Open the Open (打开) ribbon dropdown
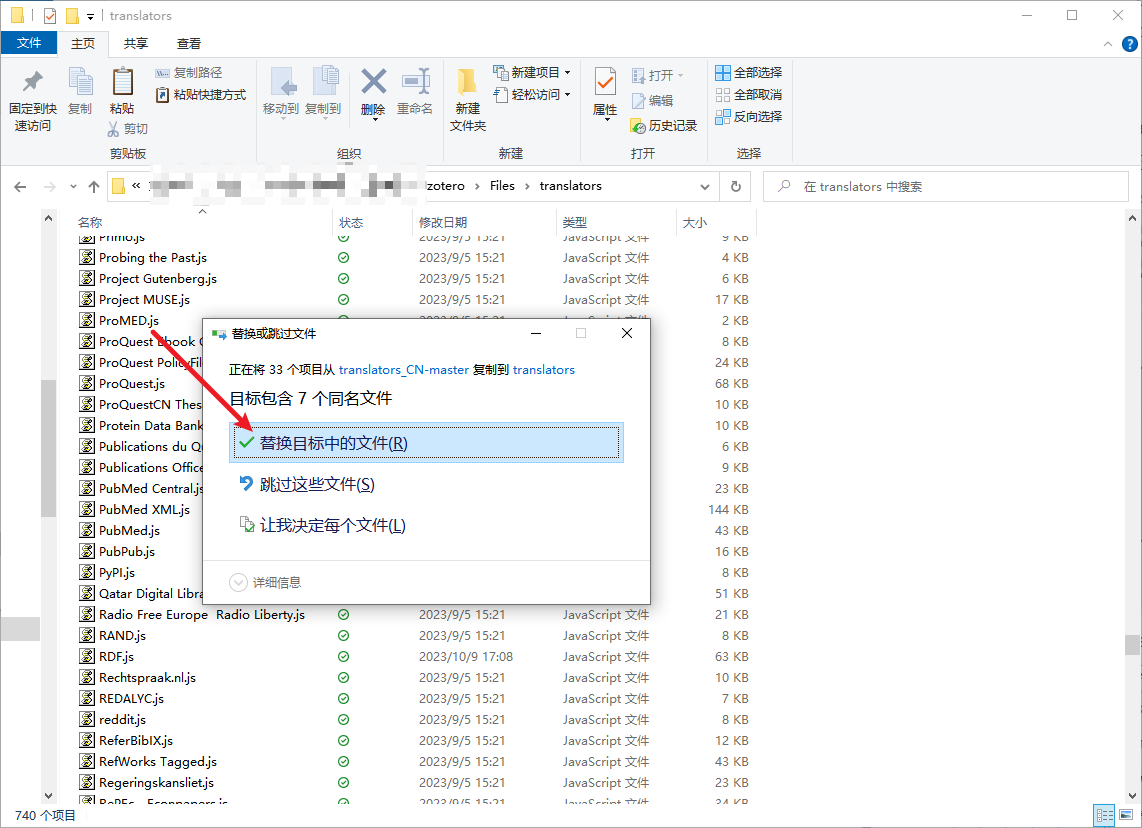 658,75
